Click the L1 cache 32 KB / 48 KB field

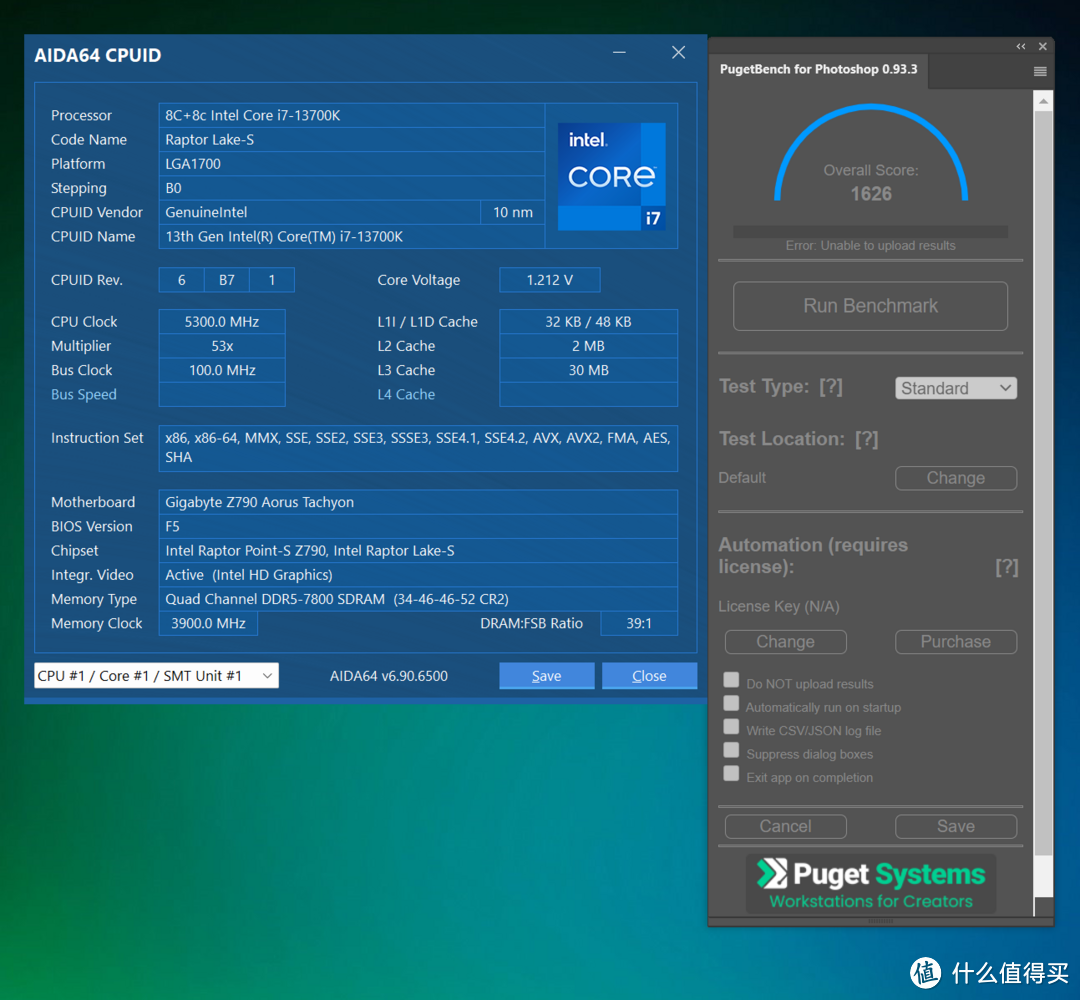pyautogui.click(x=588, y=322)
